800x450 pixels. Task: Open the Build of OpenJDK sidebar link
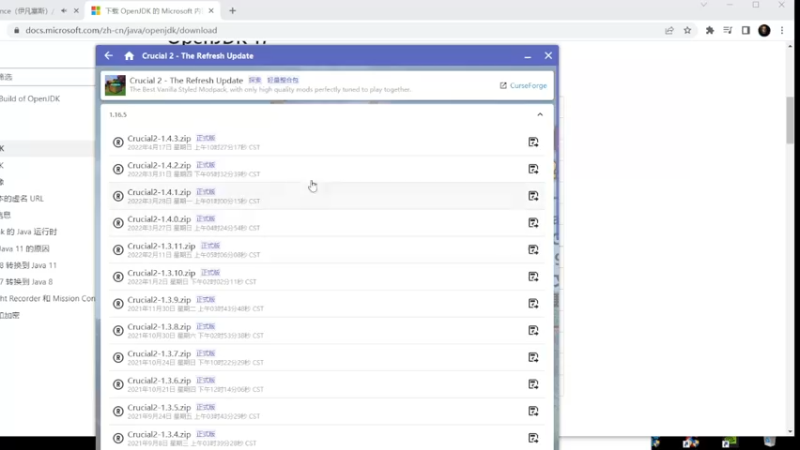30,98
